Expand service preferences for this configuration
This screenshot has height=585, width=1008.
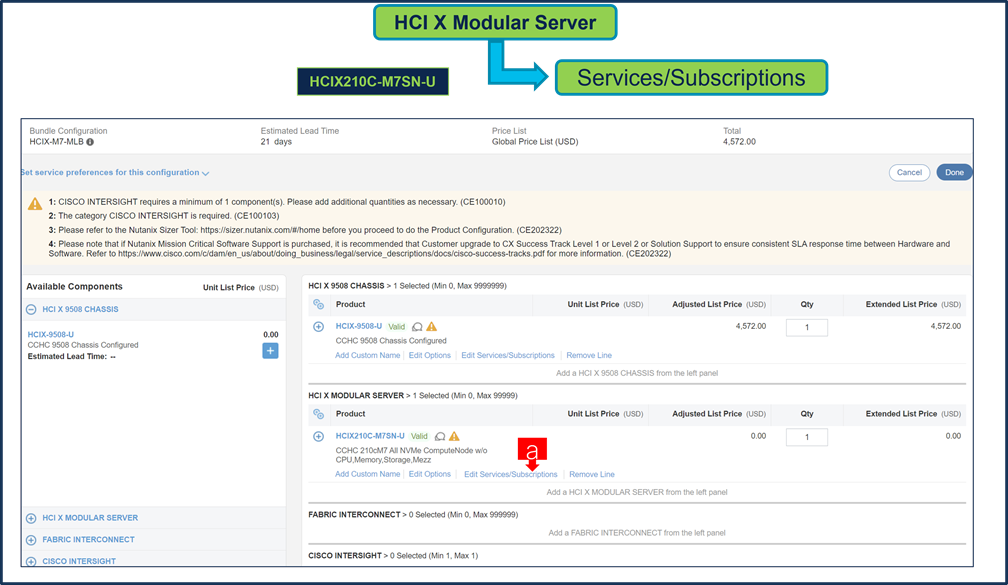click(x=115, y=172)
